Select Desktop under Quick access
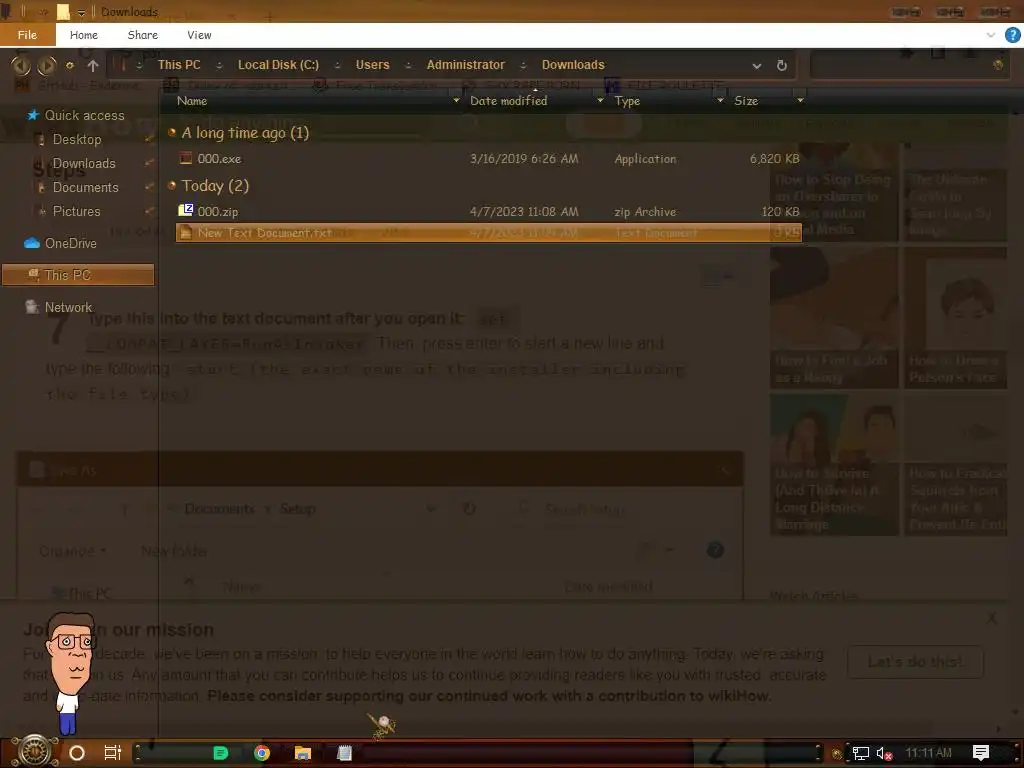The height and width of the screenshot is (768, 1024). click(x=77, y=139)
